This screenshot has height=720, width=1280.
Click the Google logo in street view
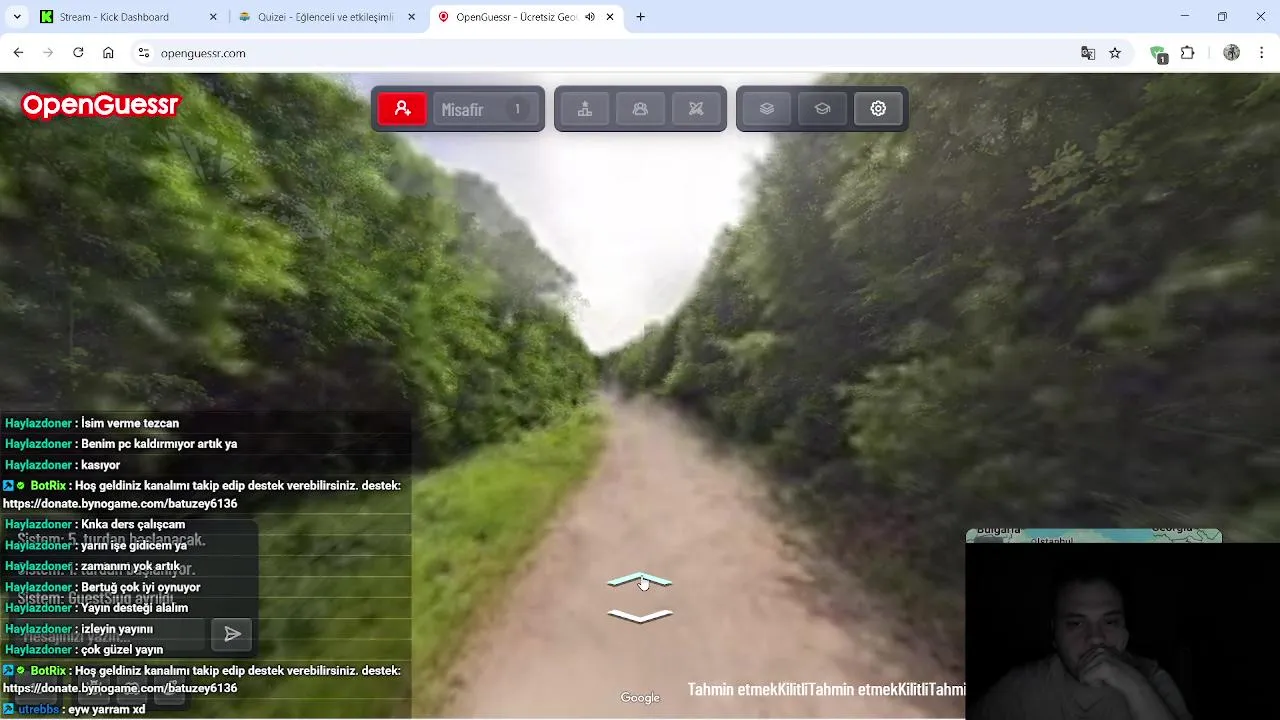[640, 698]
